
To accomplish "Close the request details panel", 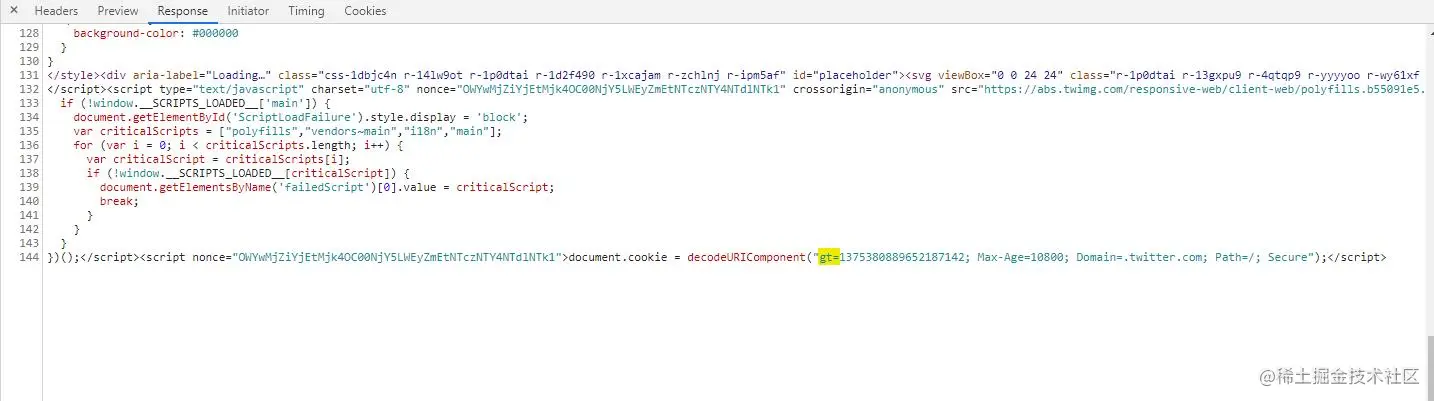I will [13, 10].
